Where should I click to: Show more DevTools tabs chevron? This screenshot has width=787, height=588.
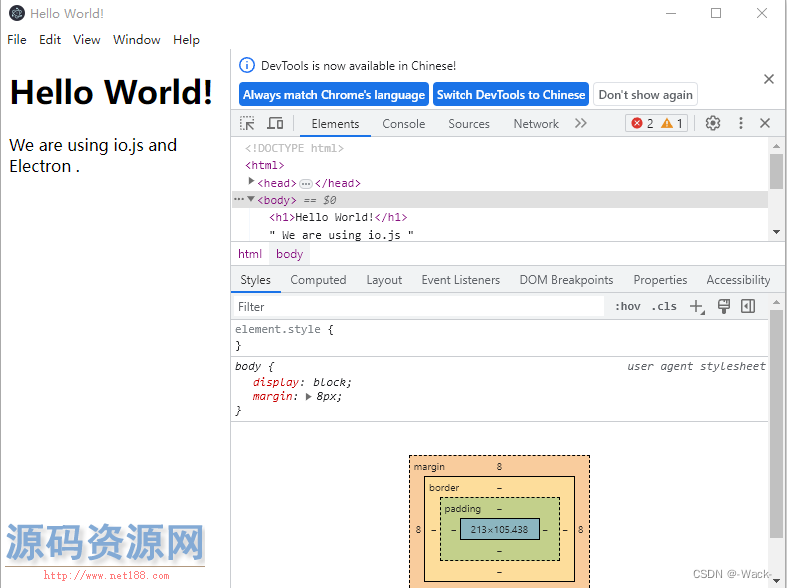[581, 123]
